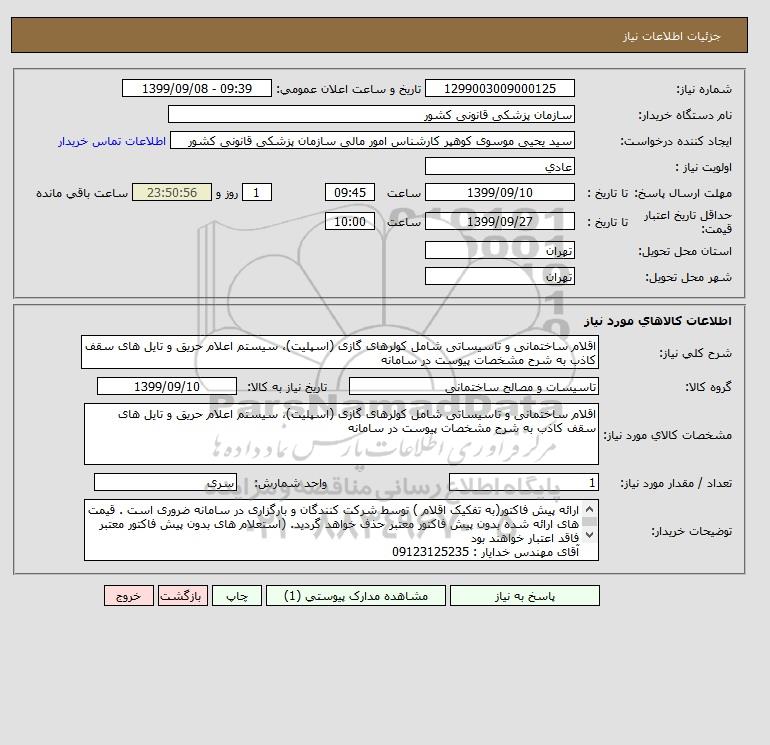This screenshot has width=770, height=745.
Task: Click the general need description text box
Action: point(340,353)
